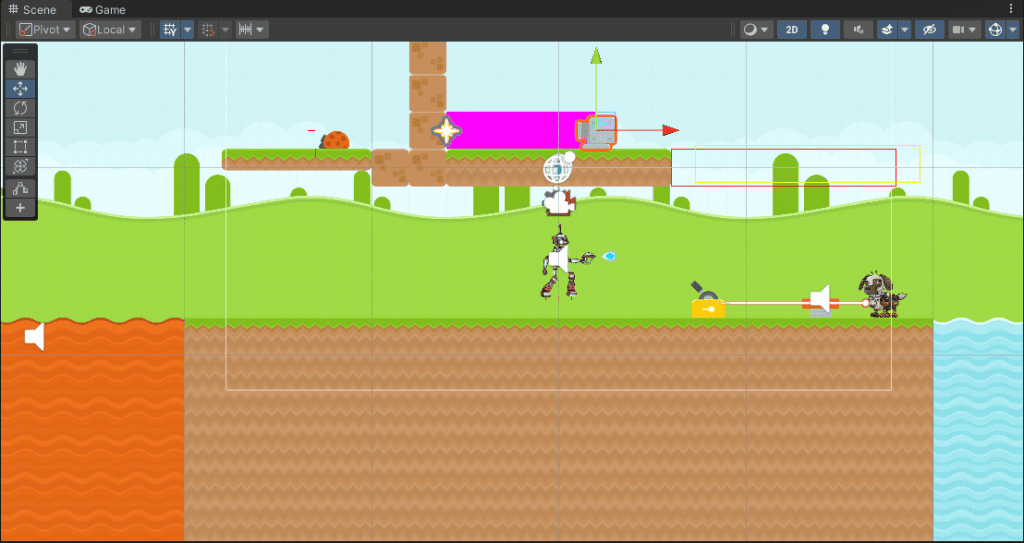Select the ladybug enemy sprite
The image size is (1024, 543).
(335, 140)
